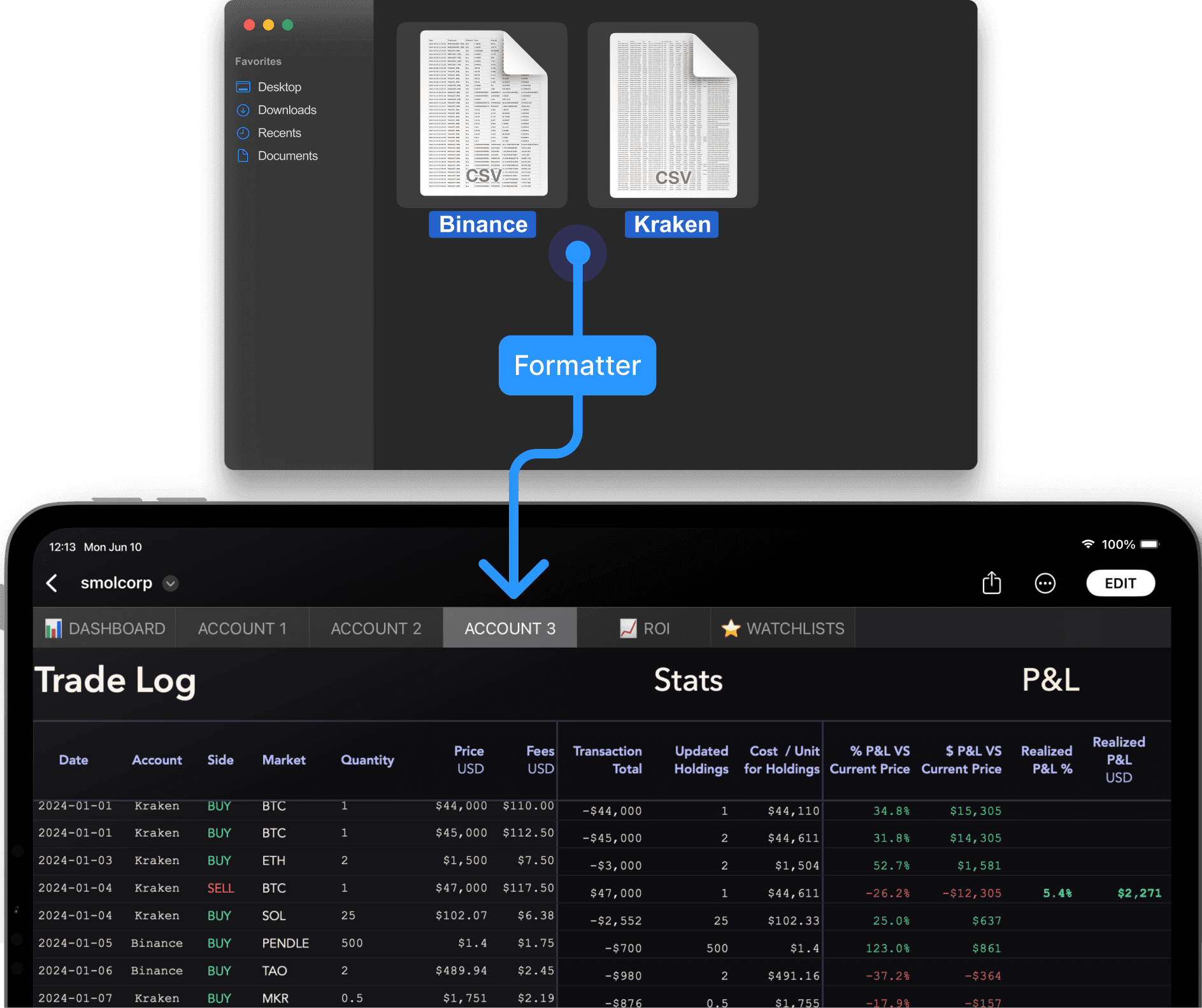The height and width of the screenshot is (1008, 1202).
Task: Select the -$12,305 P&L cell
Action: (x=972, y=893)
